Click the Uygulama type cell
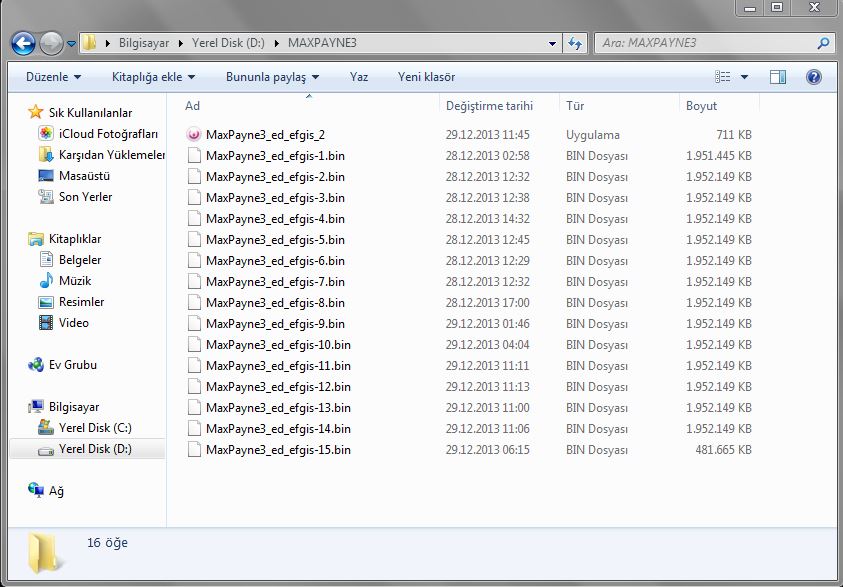 [592, 134]
